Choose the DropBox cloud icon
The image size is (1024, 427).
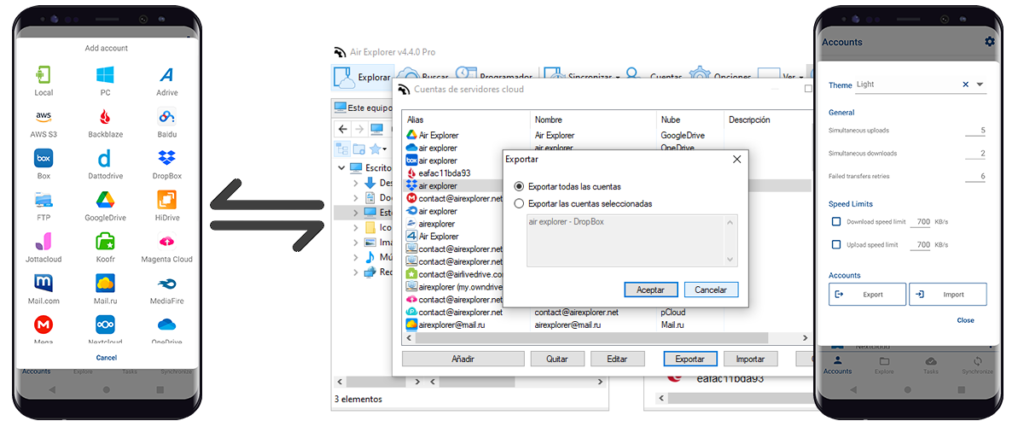click(x=167, y=158)
